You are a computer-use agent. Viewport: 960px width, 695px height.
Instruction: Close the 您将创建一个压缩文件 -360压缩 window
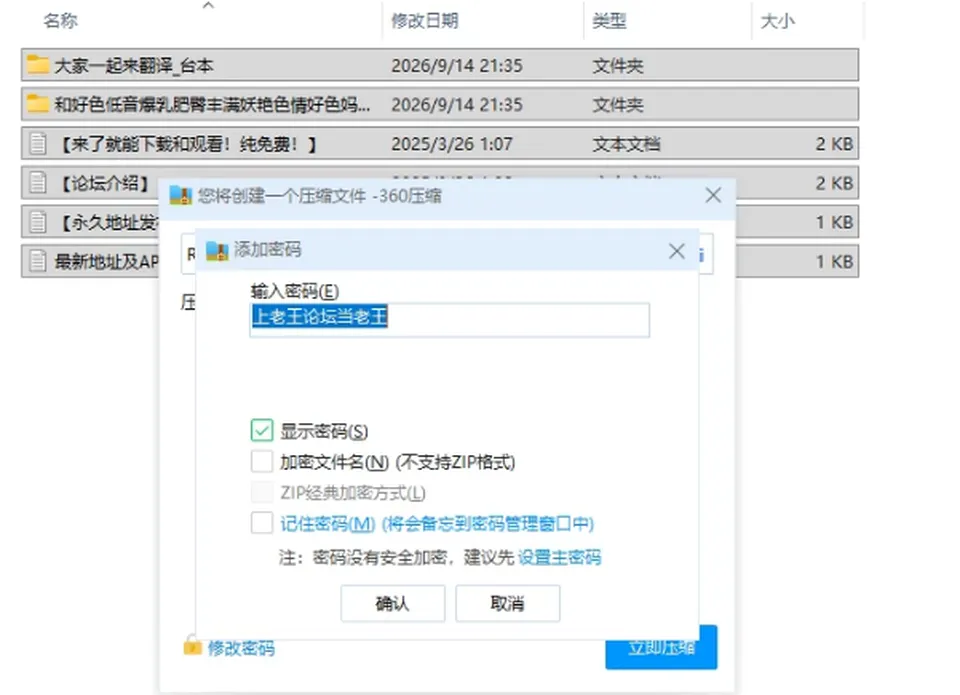point(713,195)
